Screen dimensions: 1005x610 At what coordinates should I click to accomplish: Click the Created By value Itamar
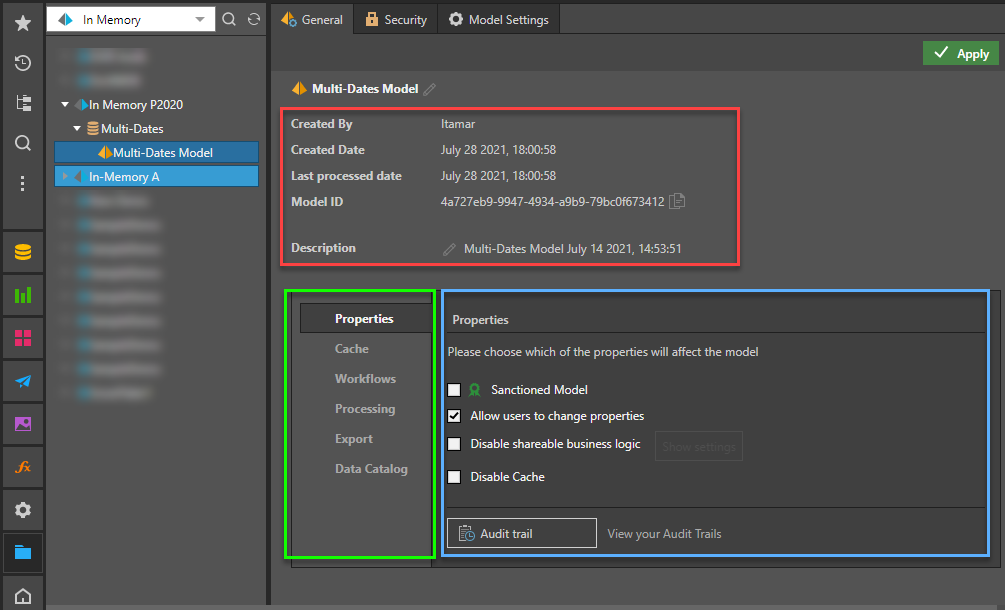pos(458,124)
